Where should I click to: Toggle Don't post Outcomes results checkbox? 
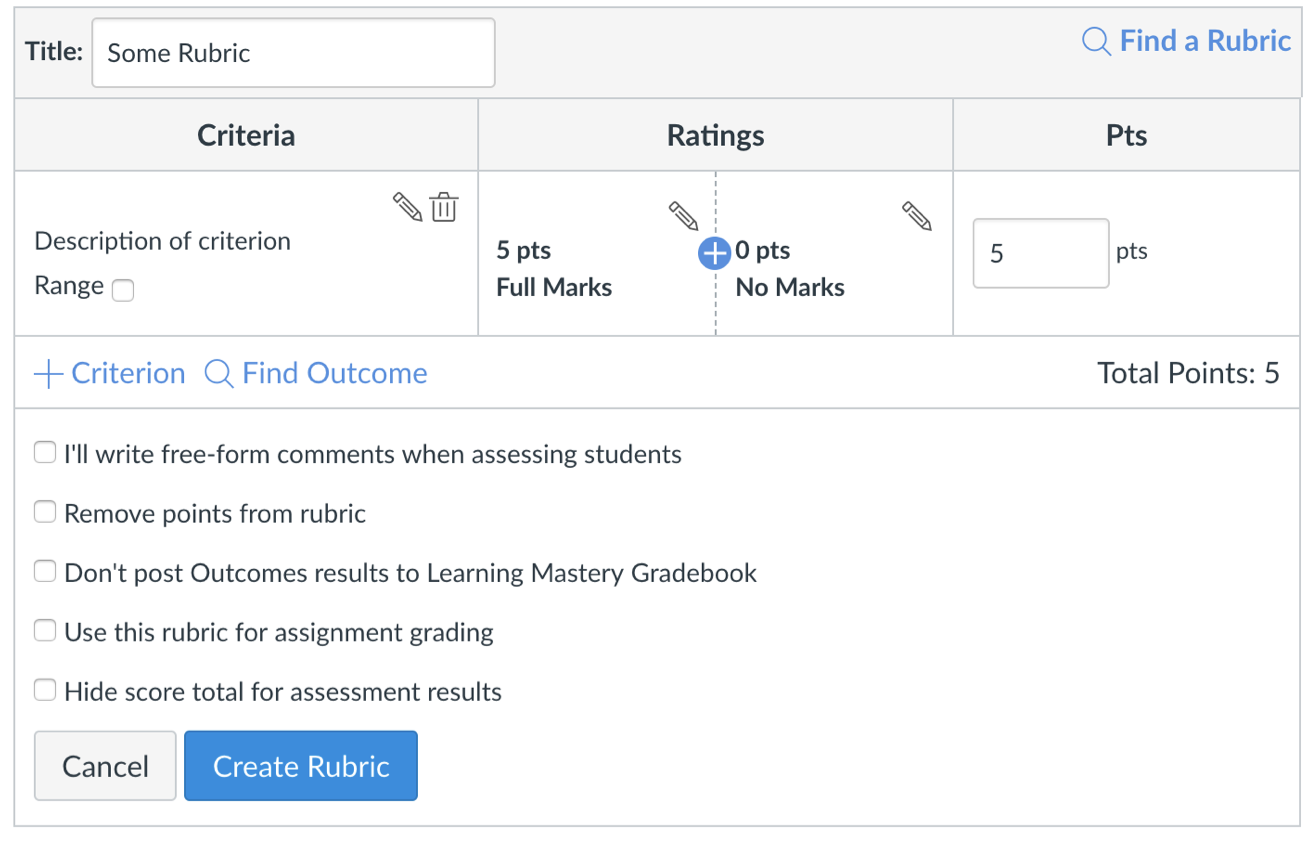(45, 572)
